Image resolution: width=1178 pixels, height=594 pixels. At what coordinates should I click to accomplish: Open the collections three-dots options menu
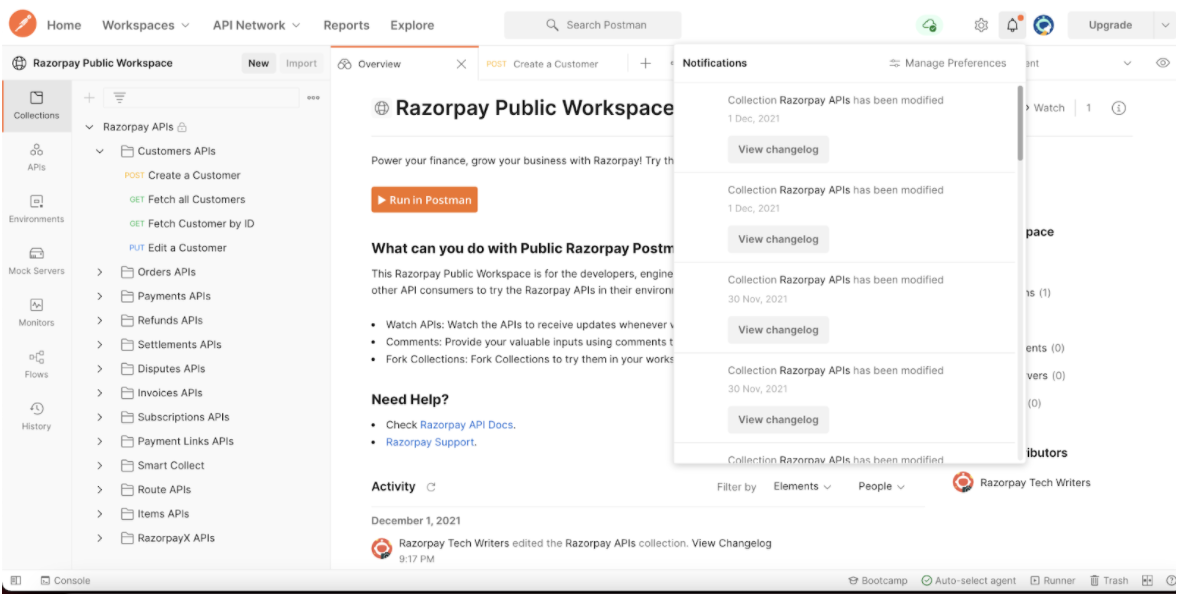[313, 98]
